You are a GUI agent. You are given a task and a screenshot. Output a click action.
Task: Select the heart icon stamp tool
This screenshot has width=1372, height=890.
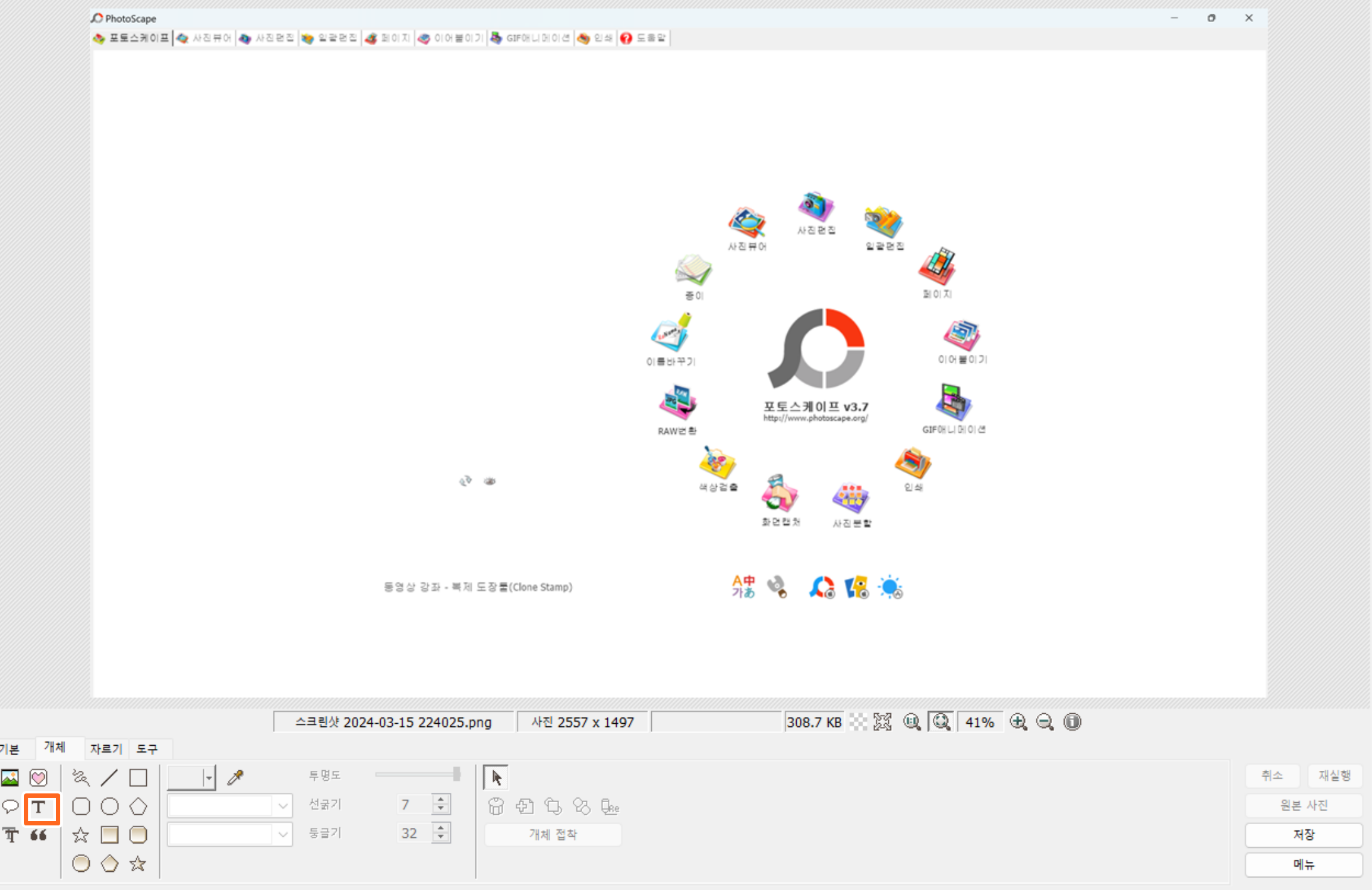pyautogui.click(x=38, y=777)
